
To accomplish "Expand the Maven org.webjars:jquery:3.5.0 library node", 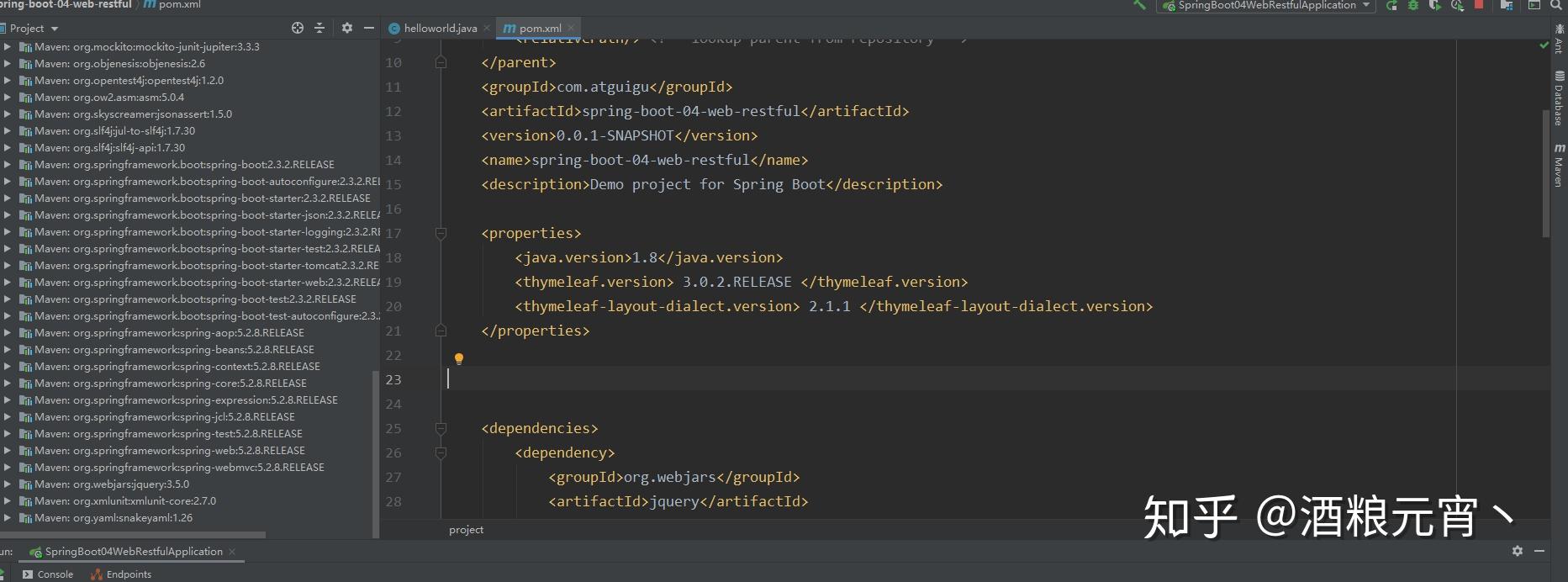I will [8, 484].
